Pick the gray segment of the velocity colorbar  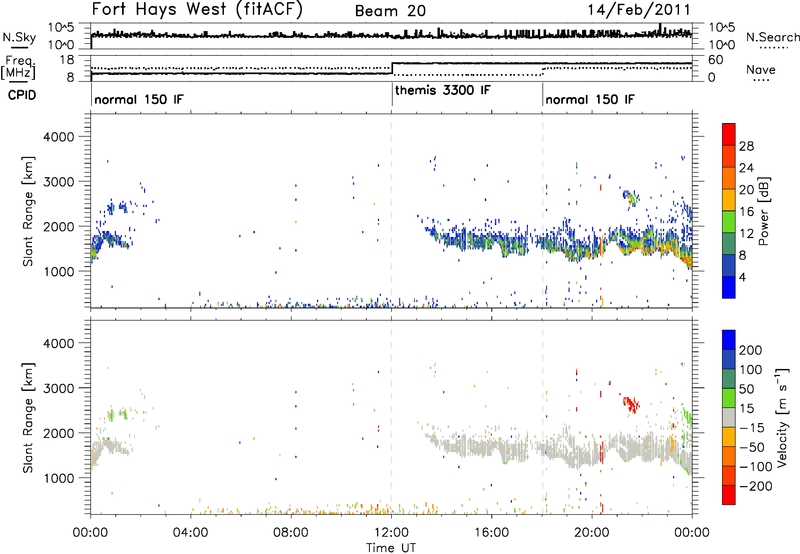coord(729,417)
